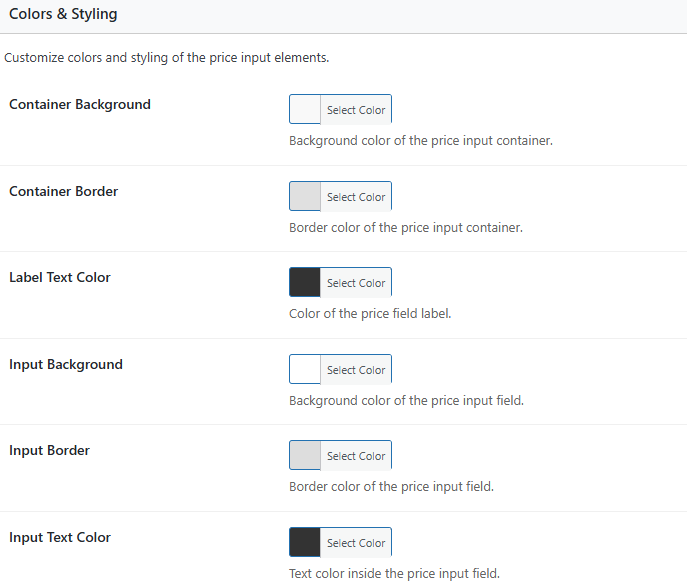Click the Label Text Color label
This screenshot has height=586, width=687.
60,277
